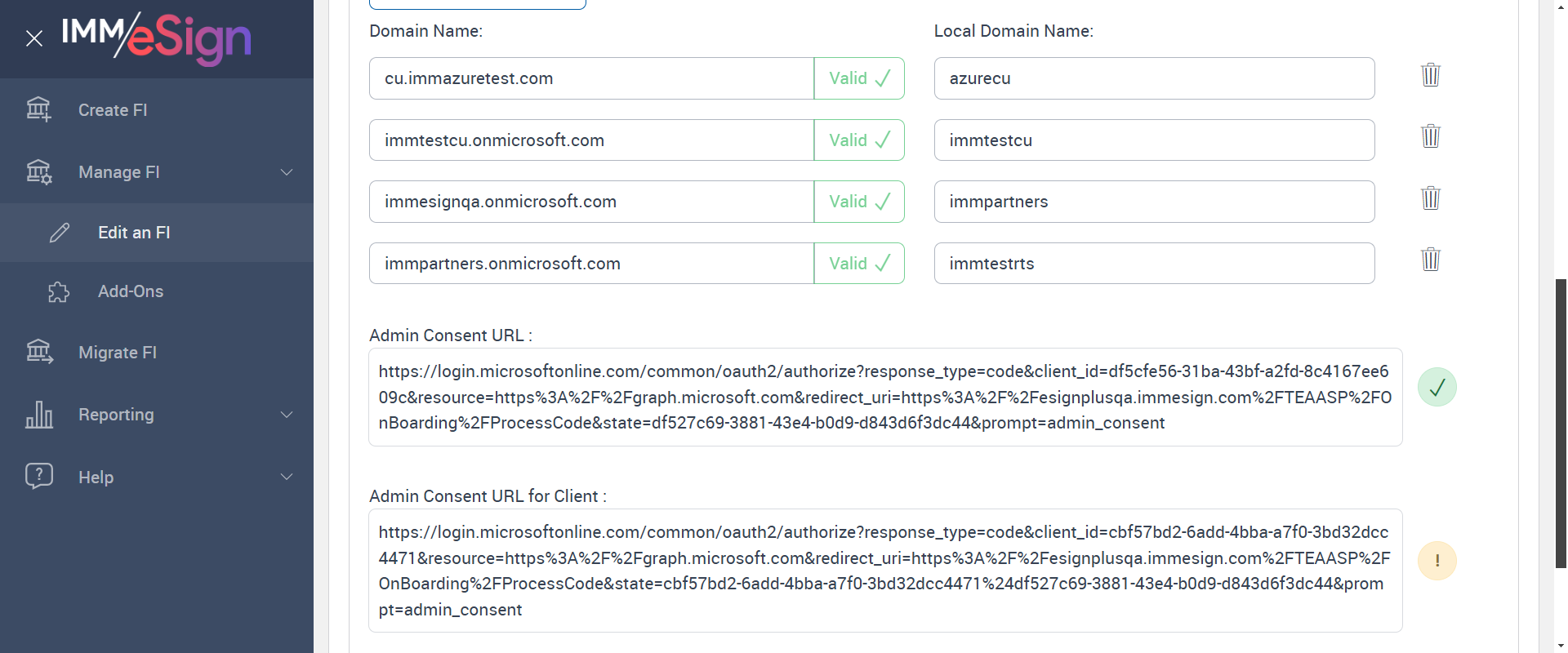Click the page vertical scrollbar thumb
The height and width of the screenshot is (653, 1568).
(1561, 423)
